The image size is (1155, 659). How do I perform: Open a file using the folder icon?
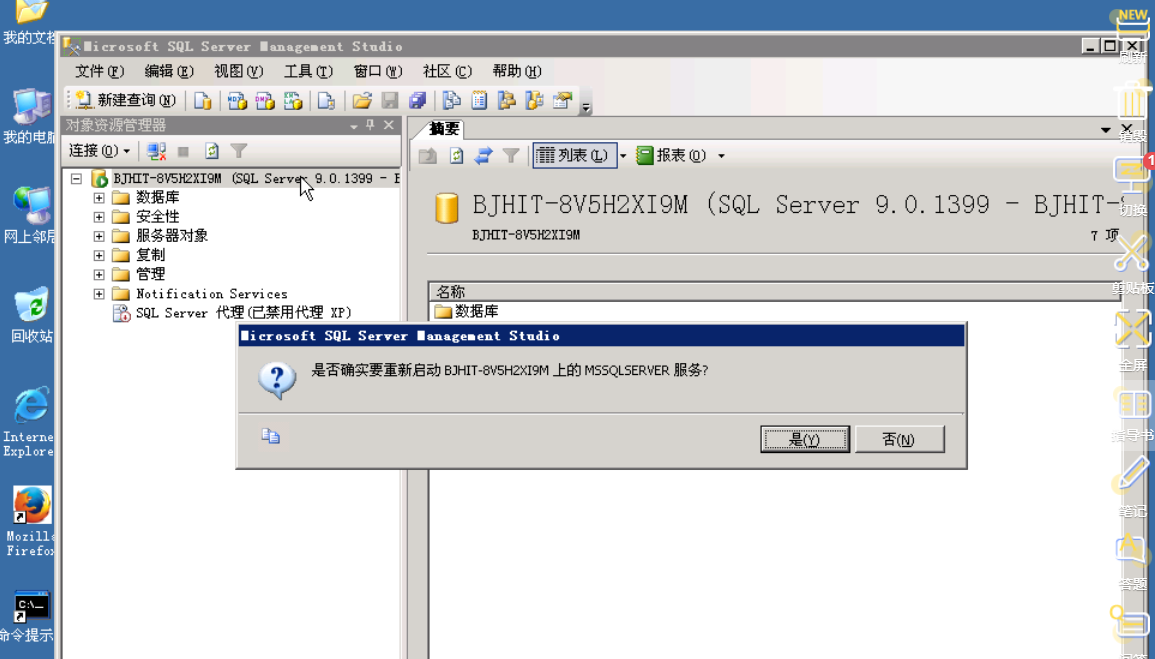pos(361,100)
